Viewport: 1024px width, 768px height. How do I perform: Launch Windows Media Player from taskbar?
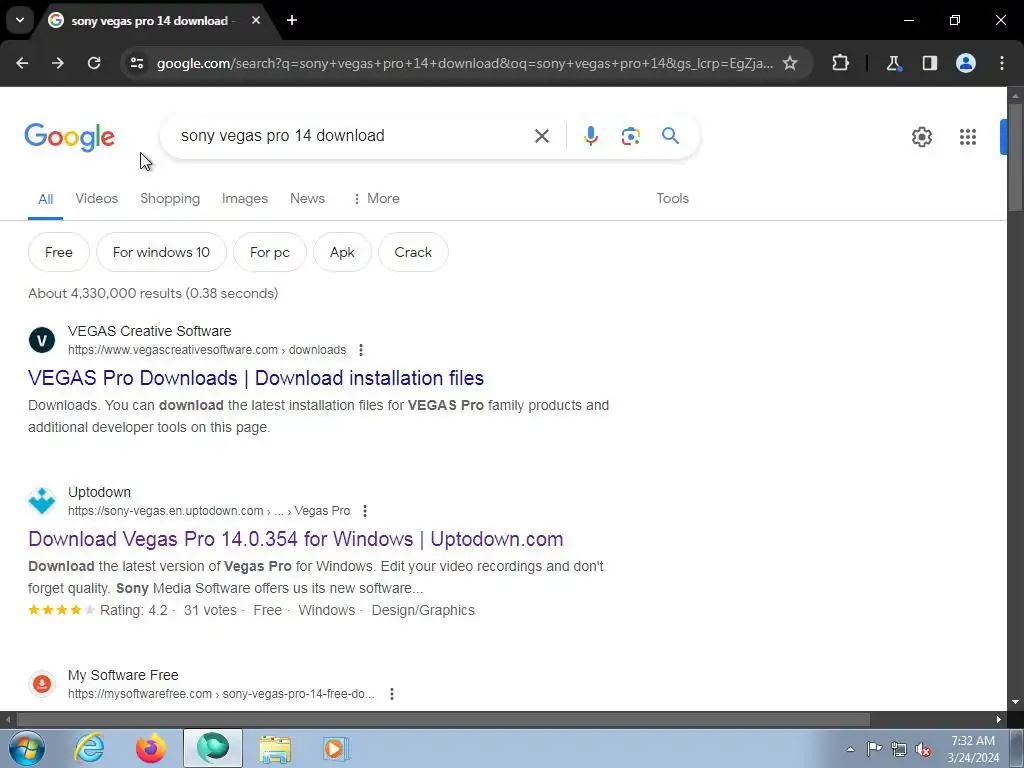pos(336,748)
